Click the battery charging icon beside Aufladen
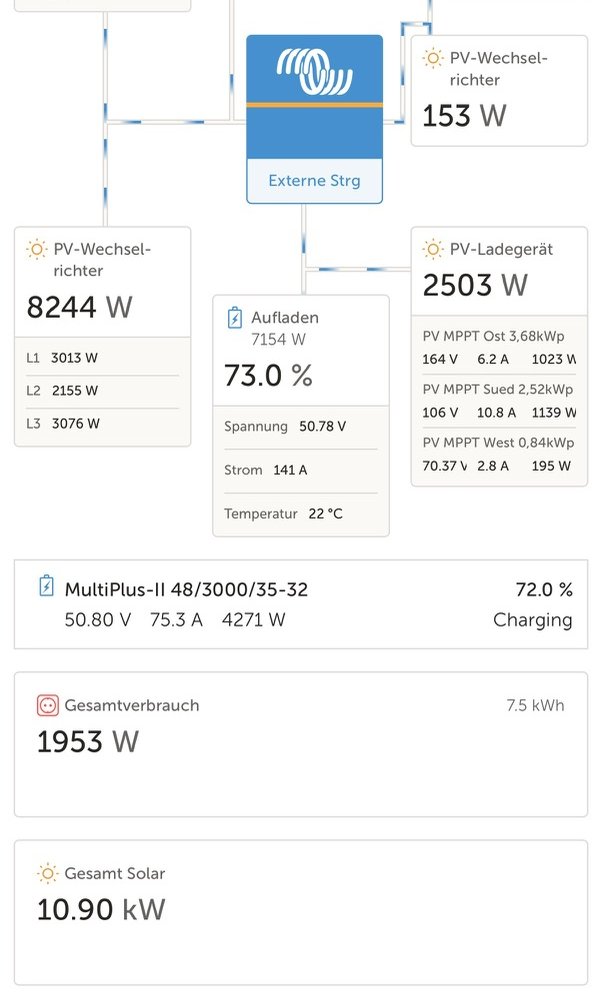 [x=235, y=318]
